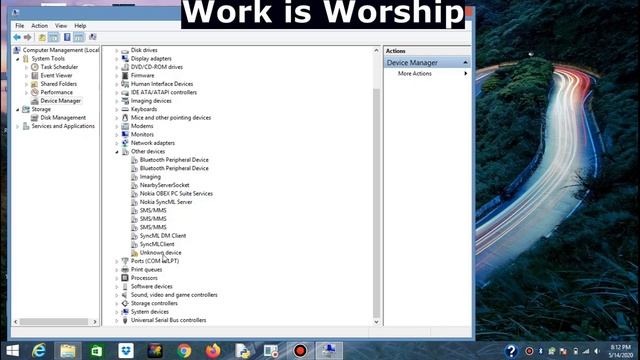The height and width of the screenshot is (360, 640).
Task: Select the Nokia SyncML Server device
Action: [166, 202]
